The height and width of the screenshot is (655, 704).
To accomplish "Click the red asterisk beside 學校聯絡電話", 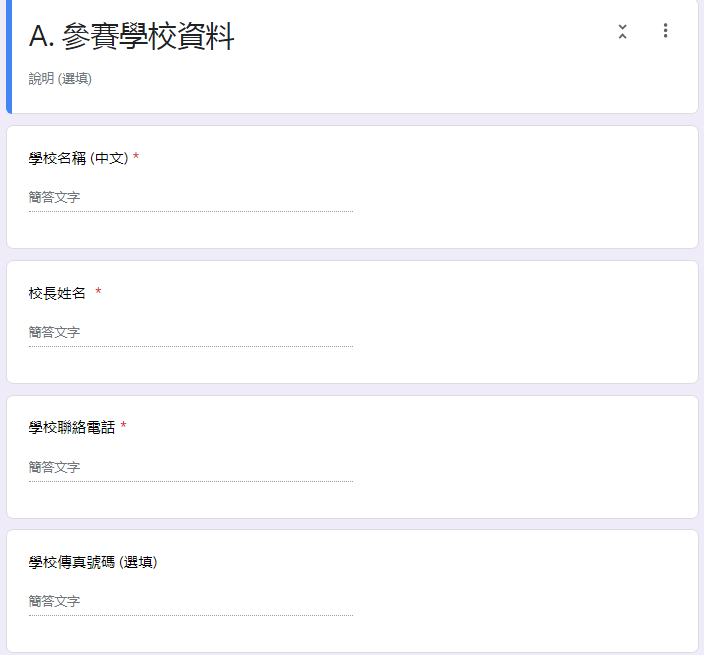I will [x=123, y=426].
